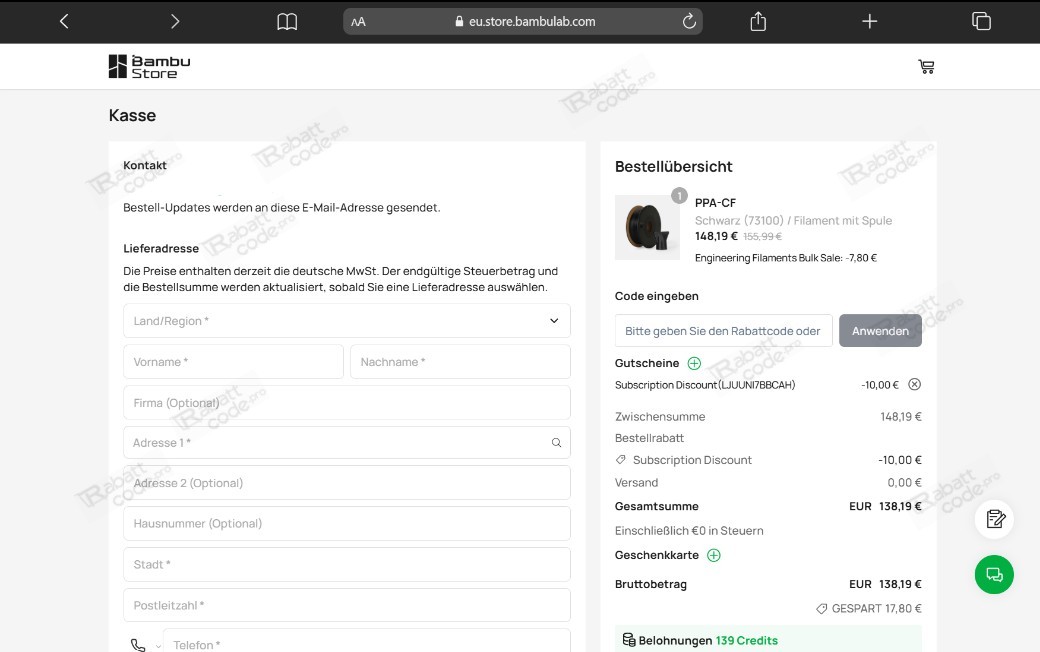Focus the Postleitzahl field
The image size is (1040, 652).
click(x=347, y=605)
